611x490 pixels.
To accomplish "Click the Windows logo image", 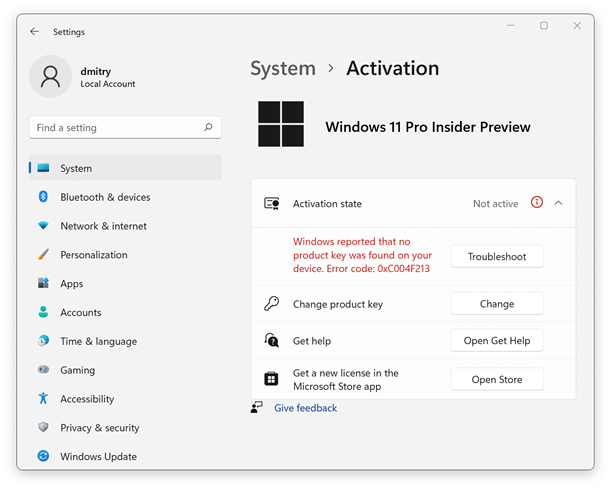I will tap(281, 124).
